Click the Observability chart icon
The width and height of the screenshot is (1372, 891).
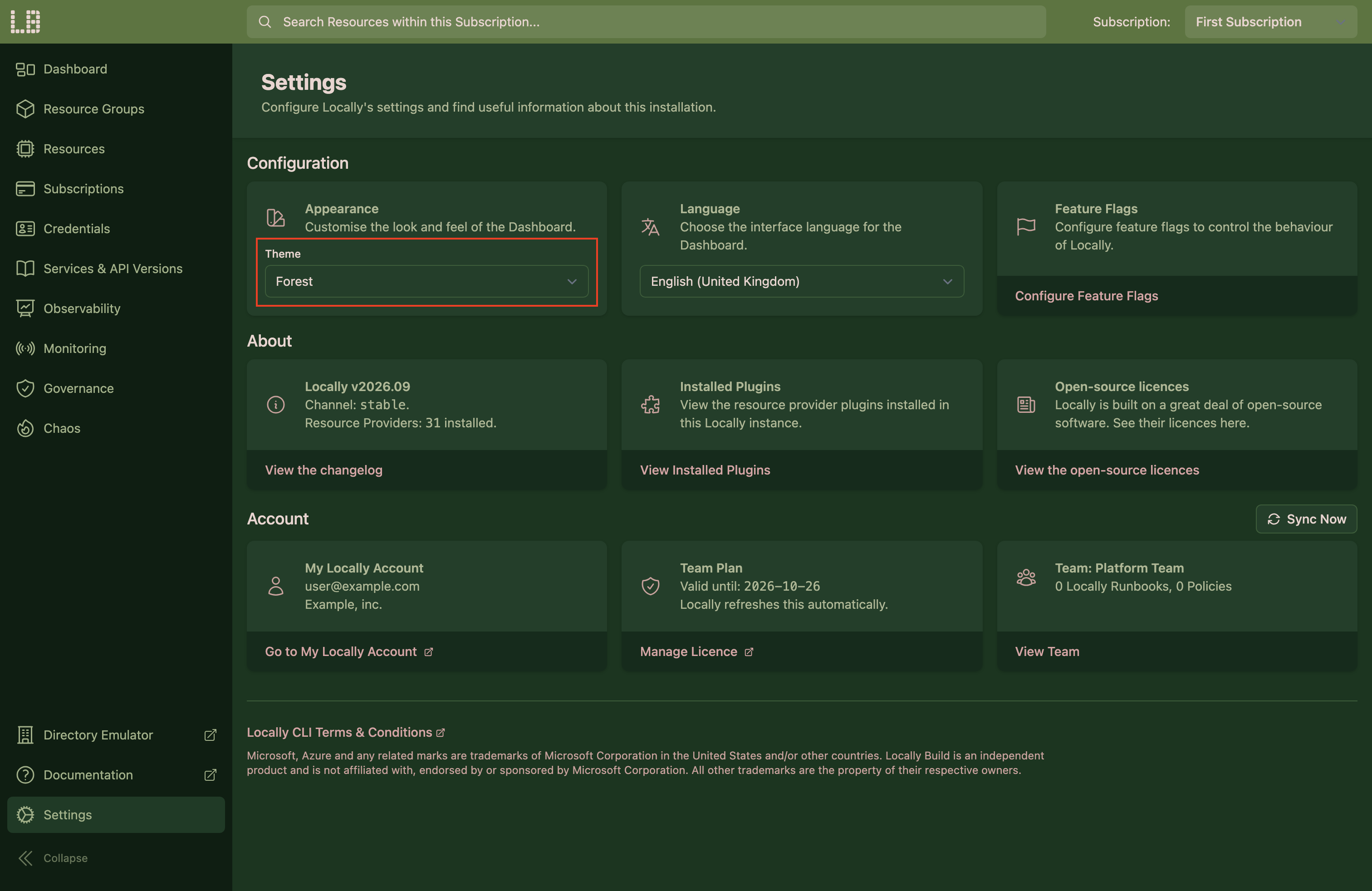(25, 308)
